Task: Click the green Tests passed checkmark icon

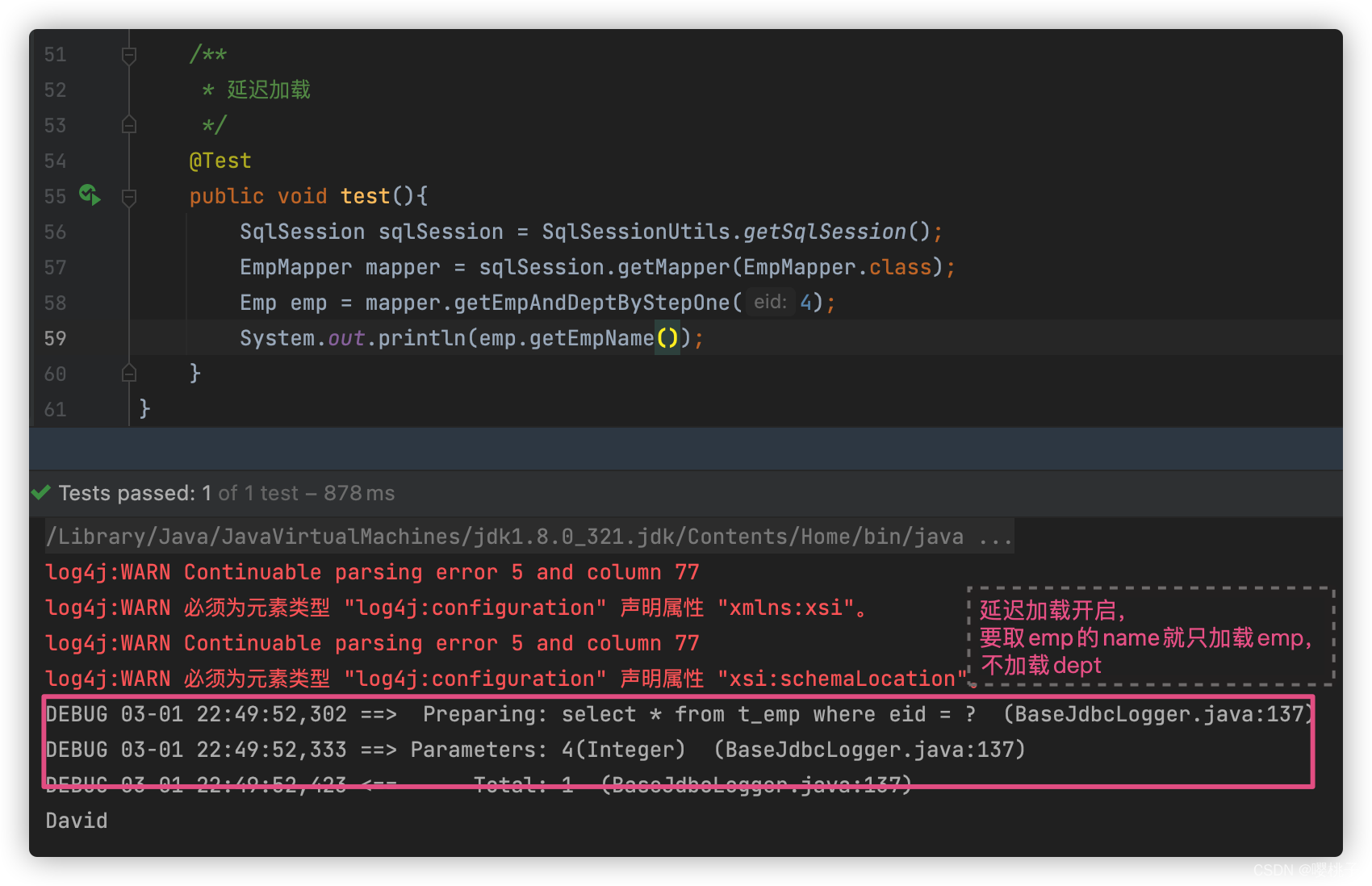Action: (41, 492)
